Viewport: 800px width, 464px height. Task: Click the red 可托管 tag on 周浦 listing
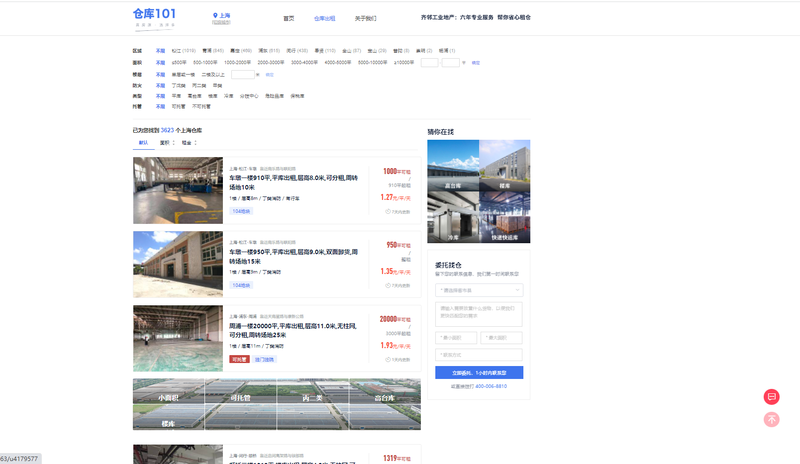pos(239,359)
